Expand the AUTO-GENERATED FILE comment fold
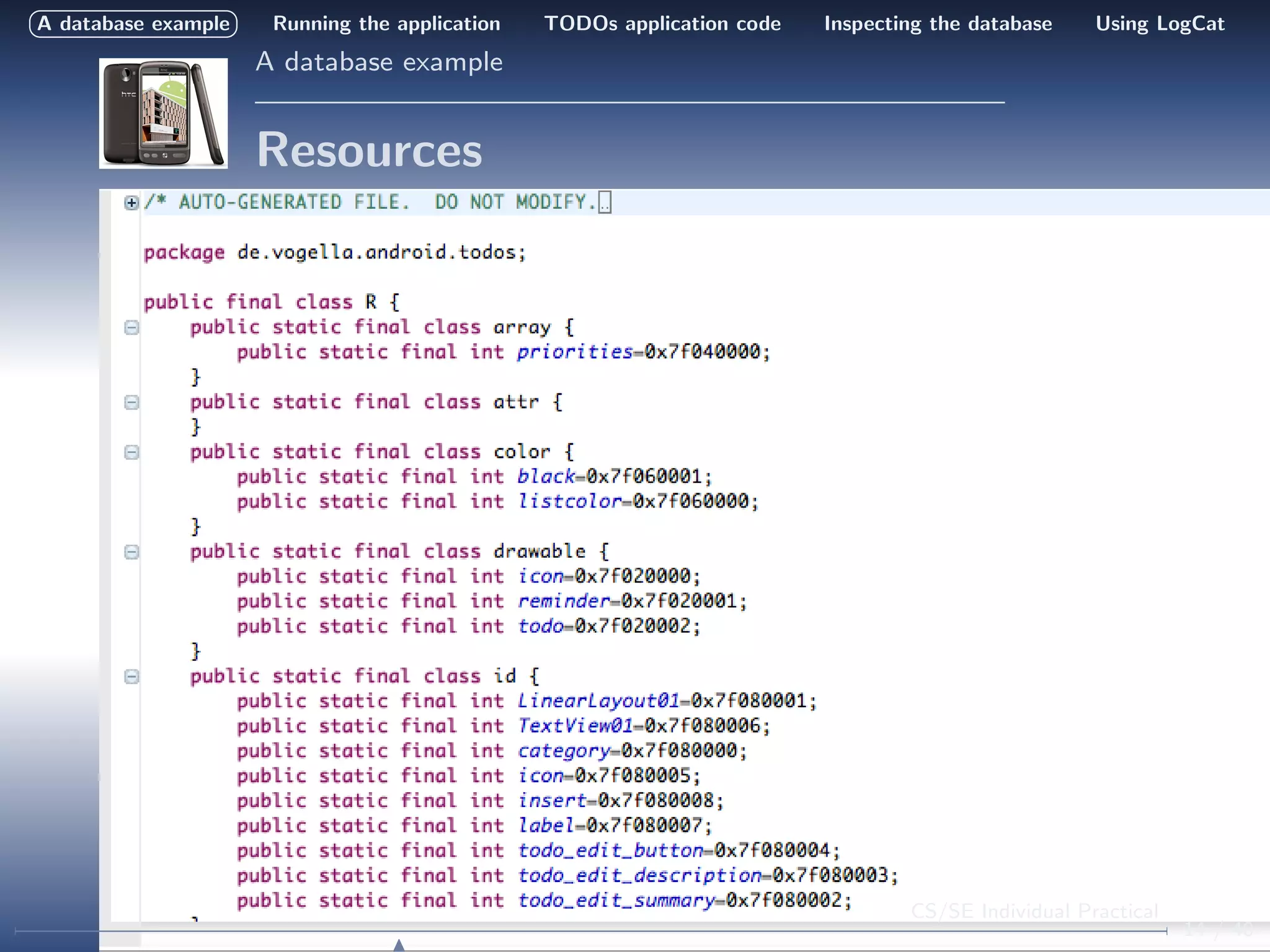Viewport: 1270px width, 952px height. click(x=131, y=203)
